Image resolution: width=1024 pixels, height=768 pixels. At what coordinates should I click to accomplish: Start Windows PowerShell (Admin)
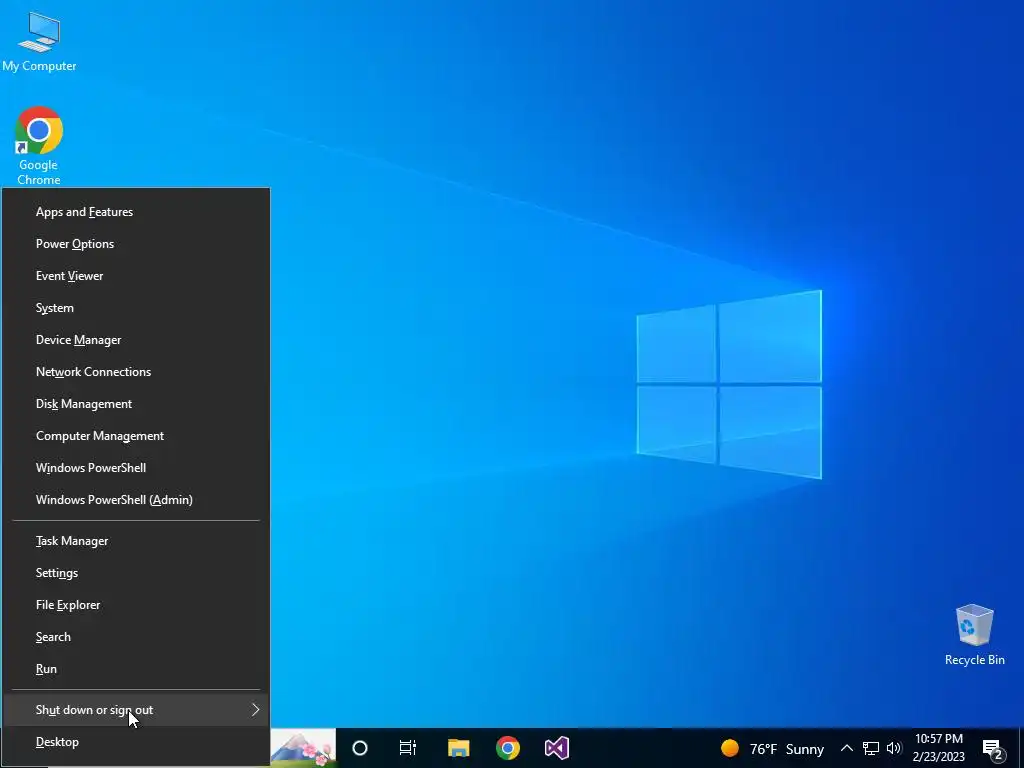pyautogui.click(x=136, y=500)
